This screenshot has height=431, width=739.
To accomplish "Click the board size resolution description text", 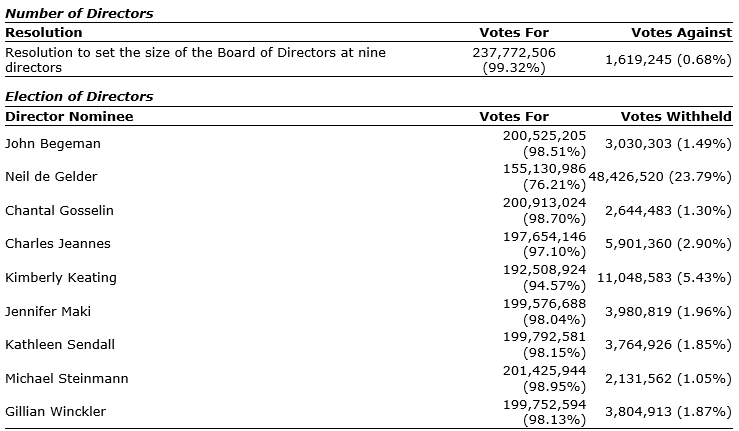I will 195,59.
